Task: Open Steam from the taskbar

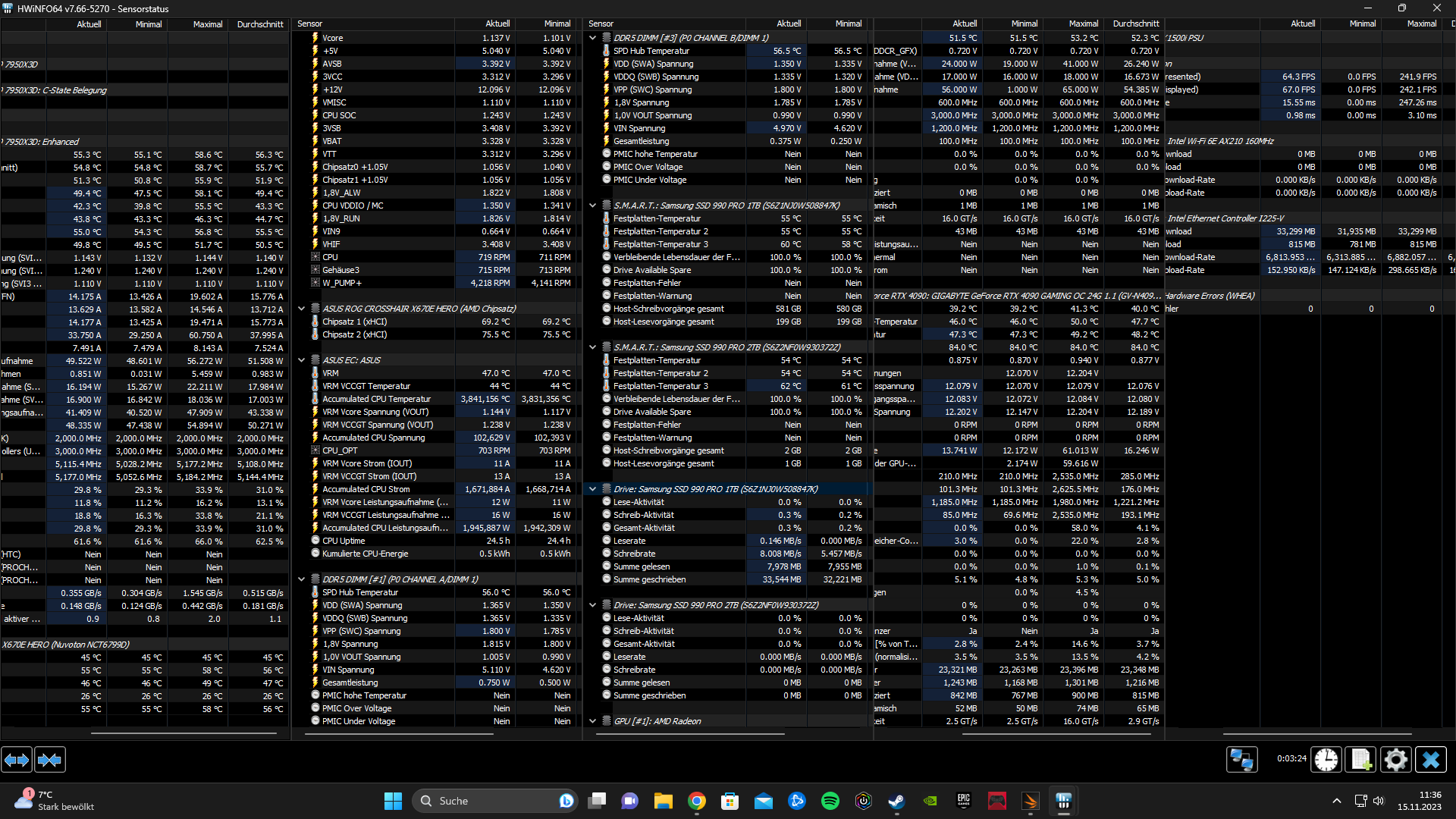Action: pyautogui.click(x=896, y=801)
